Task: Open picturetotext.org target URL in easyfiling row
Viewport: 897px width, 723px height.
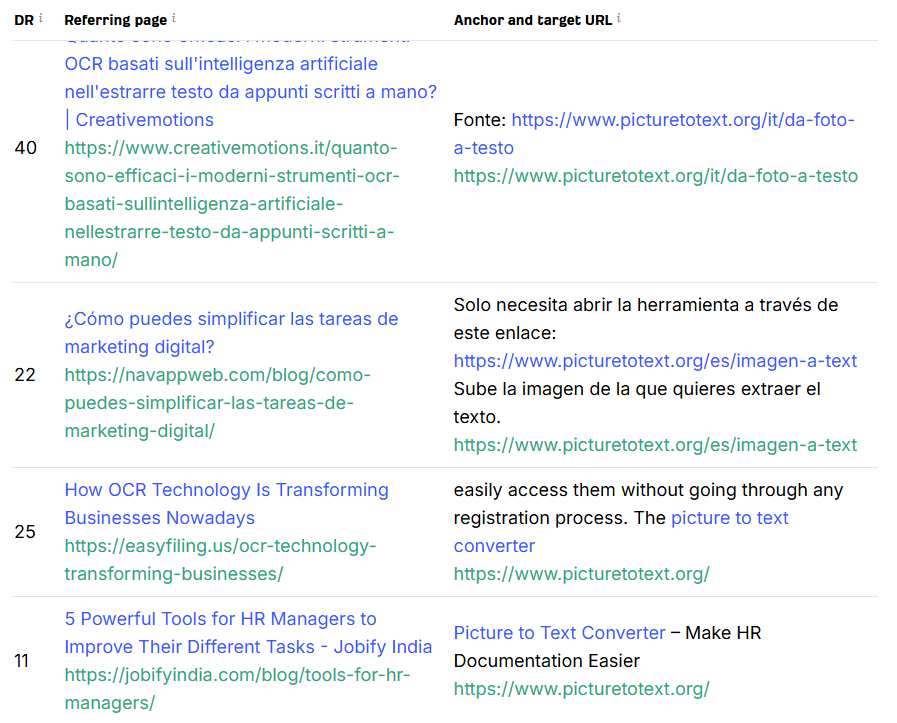Action: (581, 574)
